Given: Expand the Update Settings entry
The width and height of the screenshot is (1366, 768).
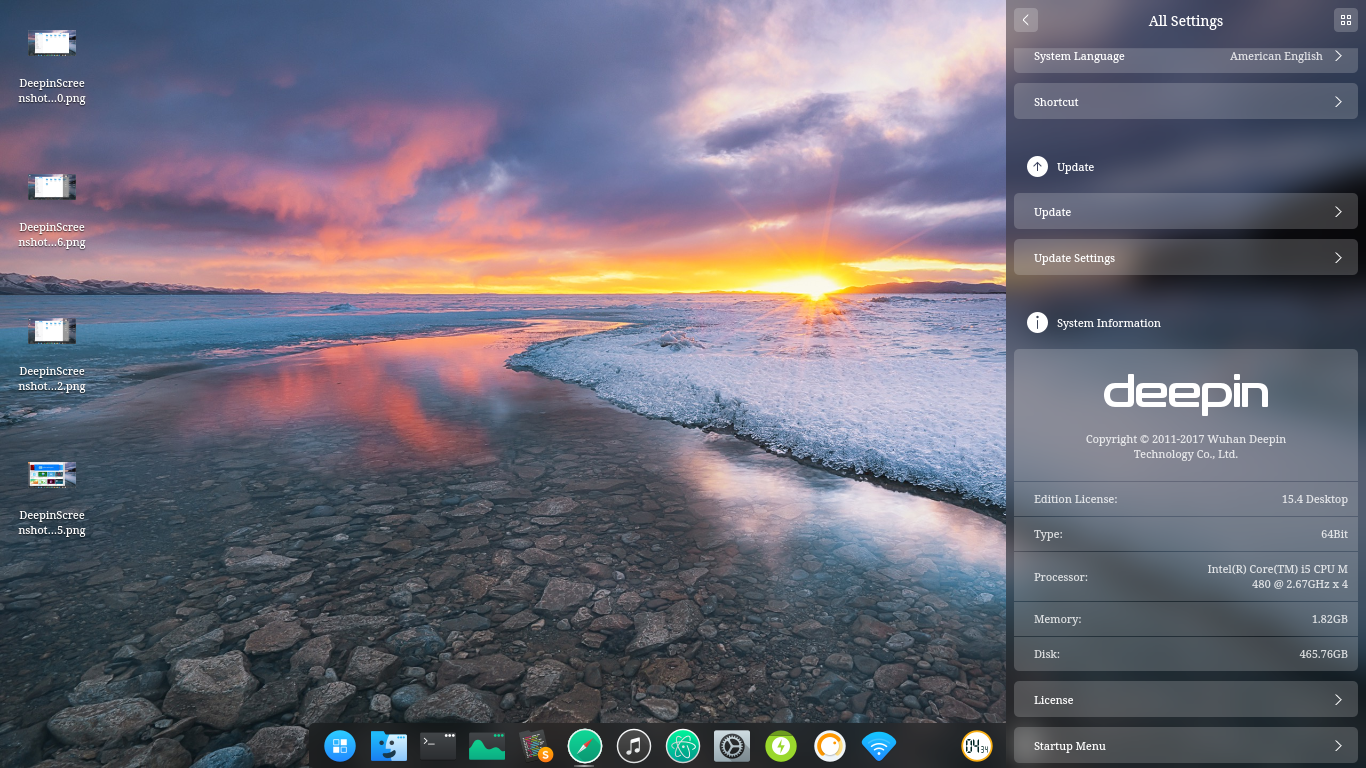Looking at the screenshot, I should [1185, 257].
